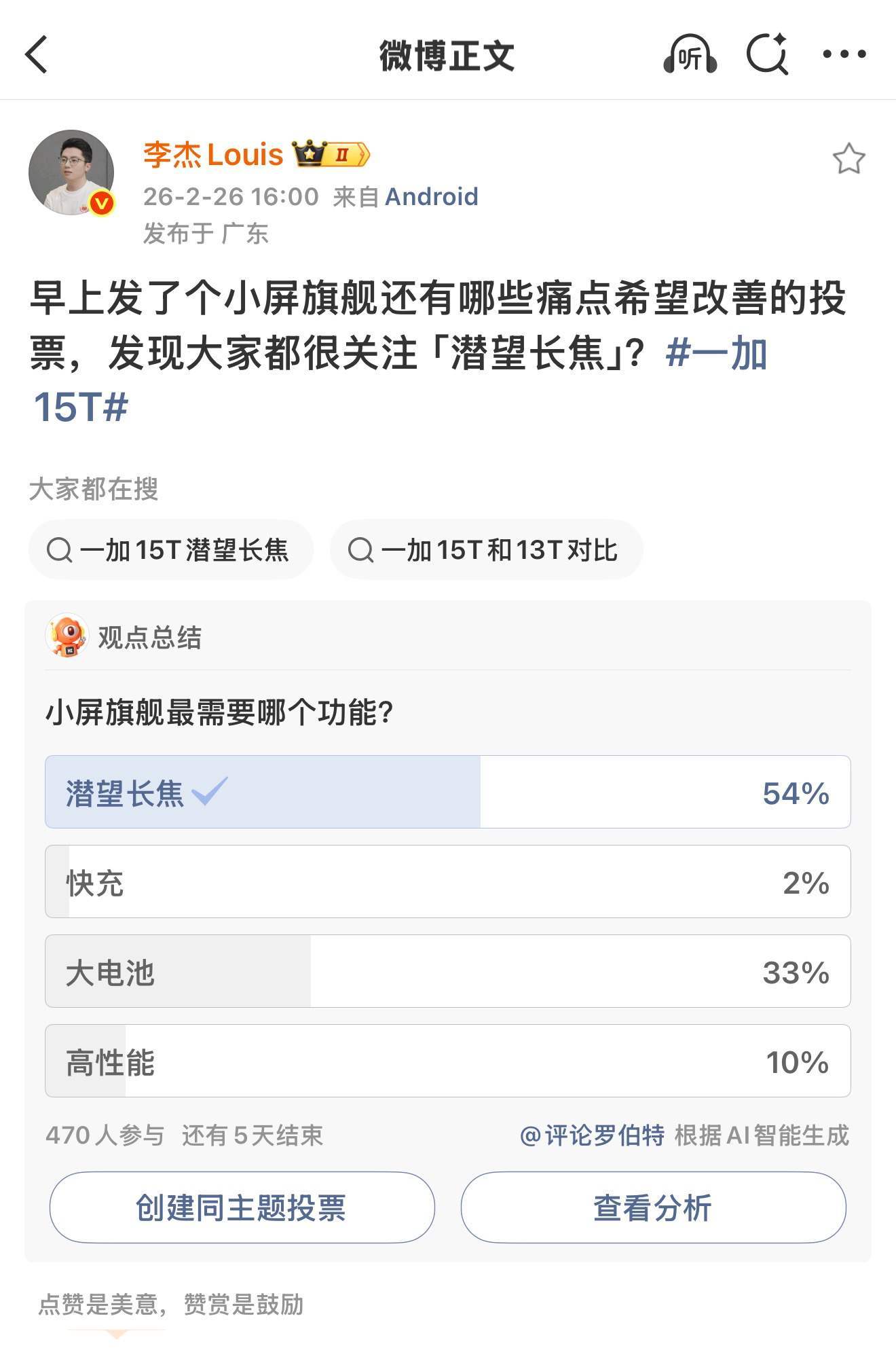Select the 高性能 poll option
This screenshot has width=896, height=1348.
coord(447,1061)
